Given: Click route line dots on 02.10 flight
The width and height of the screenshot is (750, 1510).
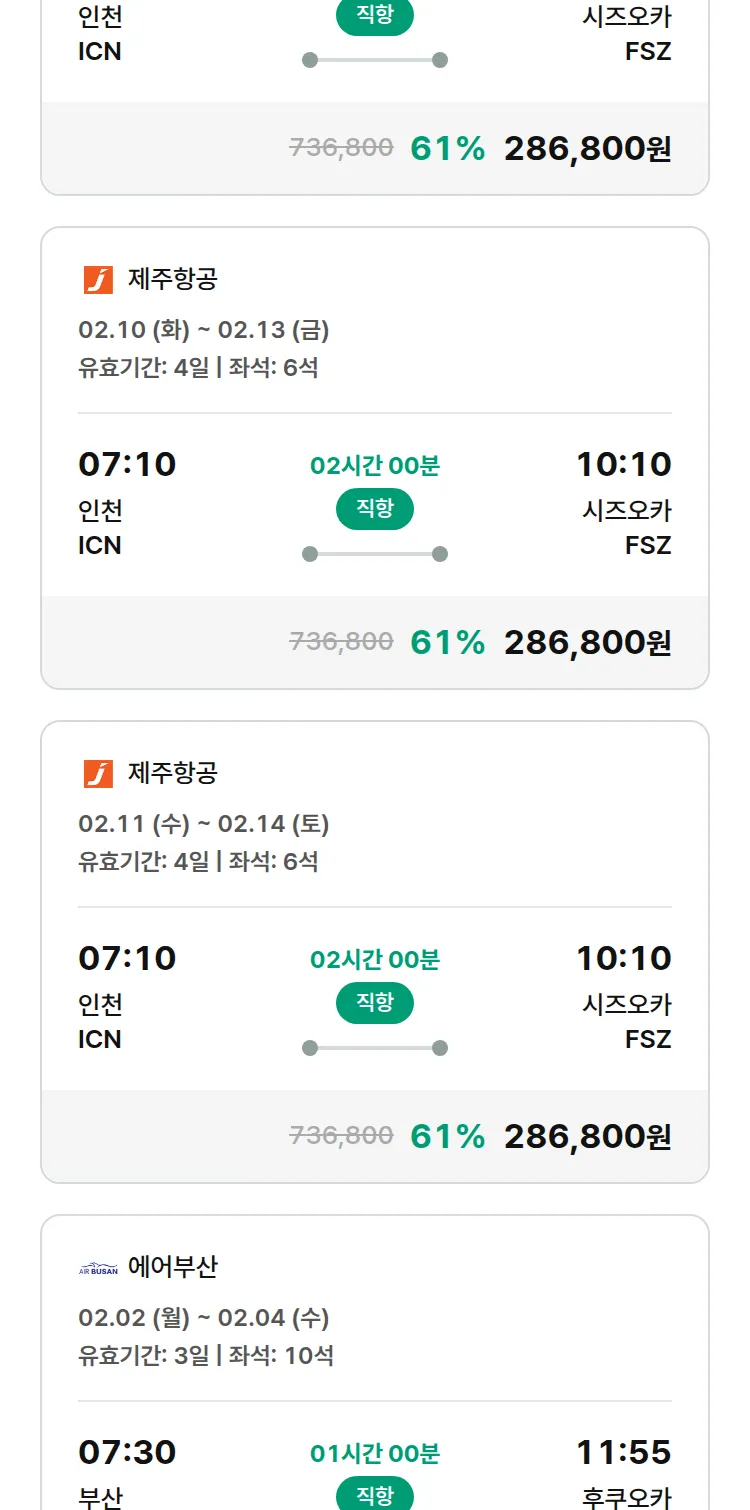Looking at the screenshot, I should coord(375,554).
